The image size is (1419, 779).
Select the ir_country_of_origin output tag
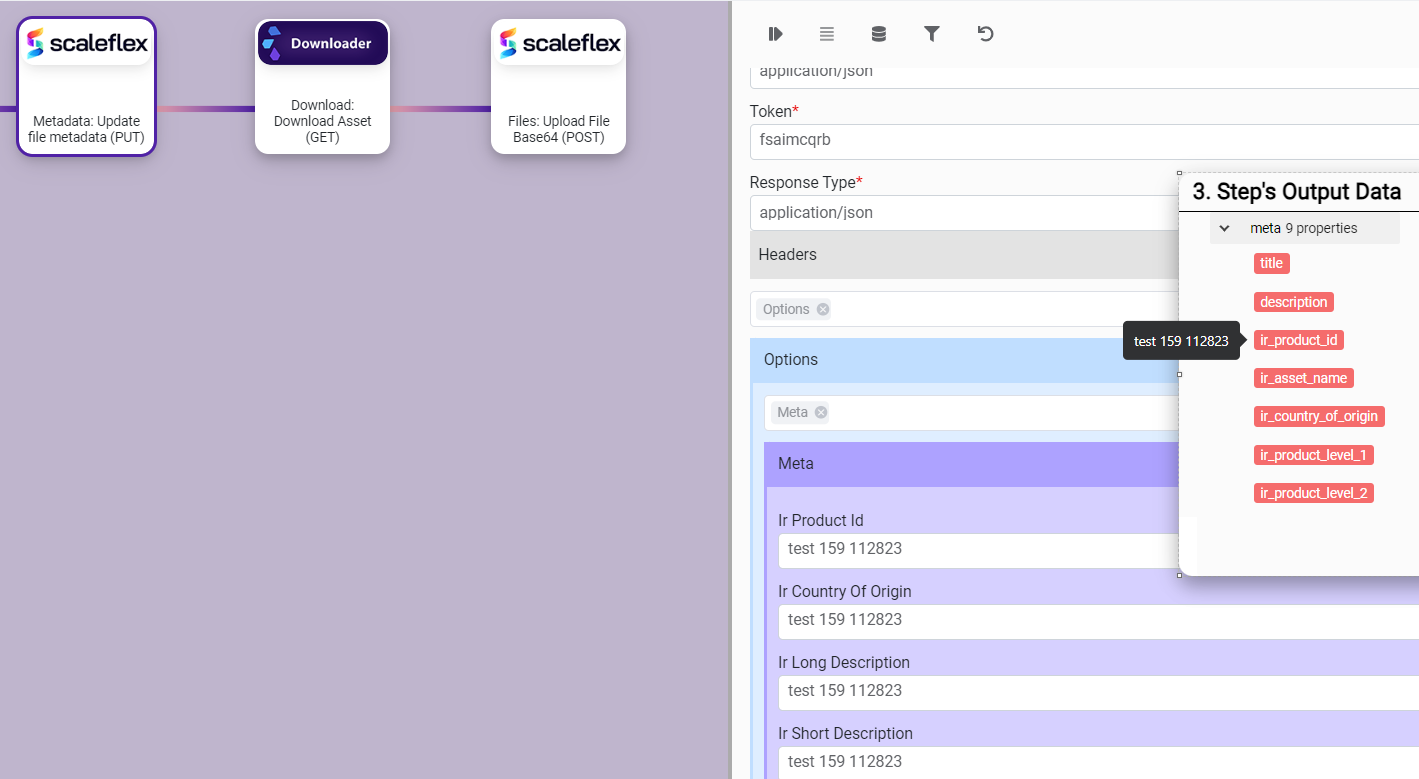click(x=1318, y=416)
